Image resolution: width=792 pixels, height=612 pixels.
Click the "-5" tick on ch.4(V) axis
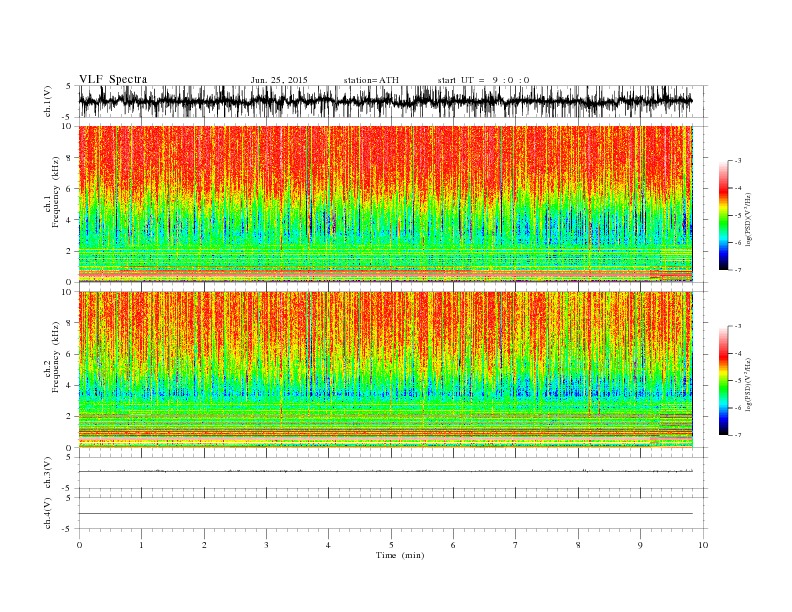pos(68,529)
